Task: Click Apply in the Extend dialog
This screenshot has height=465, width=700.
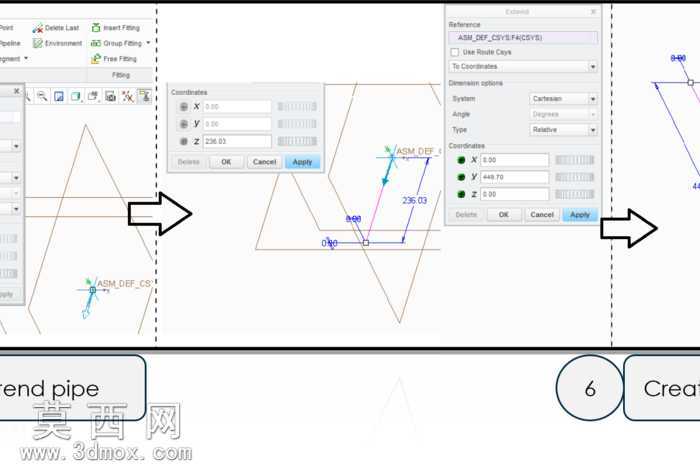Action: (580, 215)
